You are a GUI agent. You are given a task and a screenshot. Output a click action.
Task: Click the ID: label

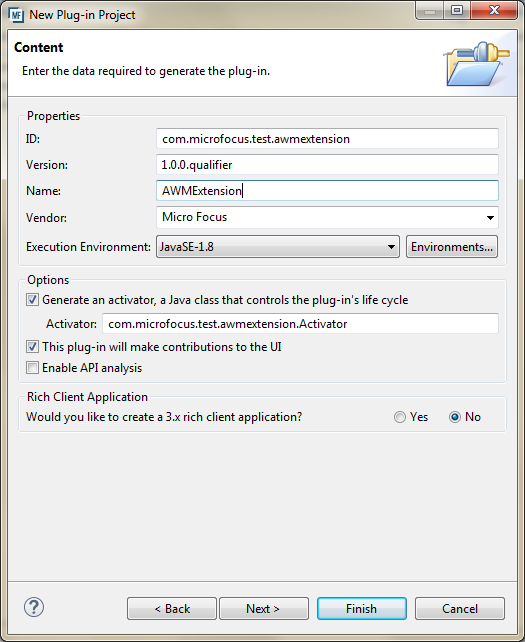[33, 139]
